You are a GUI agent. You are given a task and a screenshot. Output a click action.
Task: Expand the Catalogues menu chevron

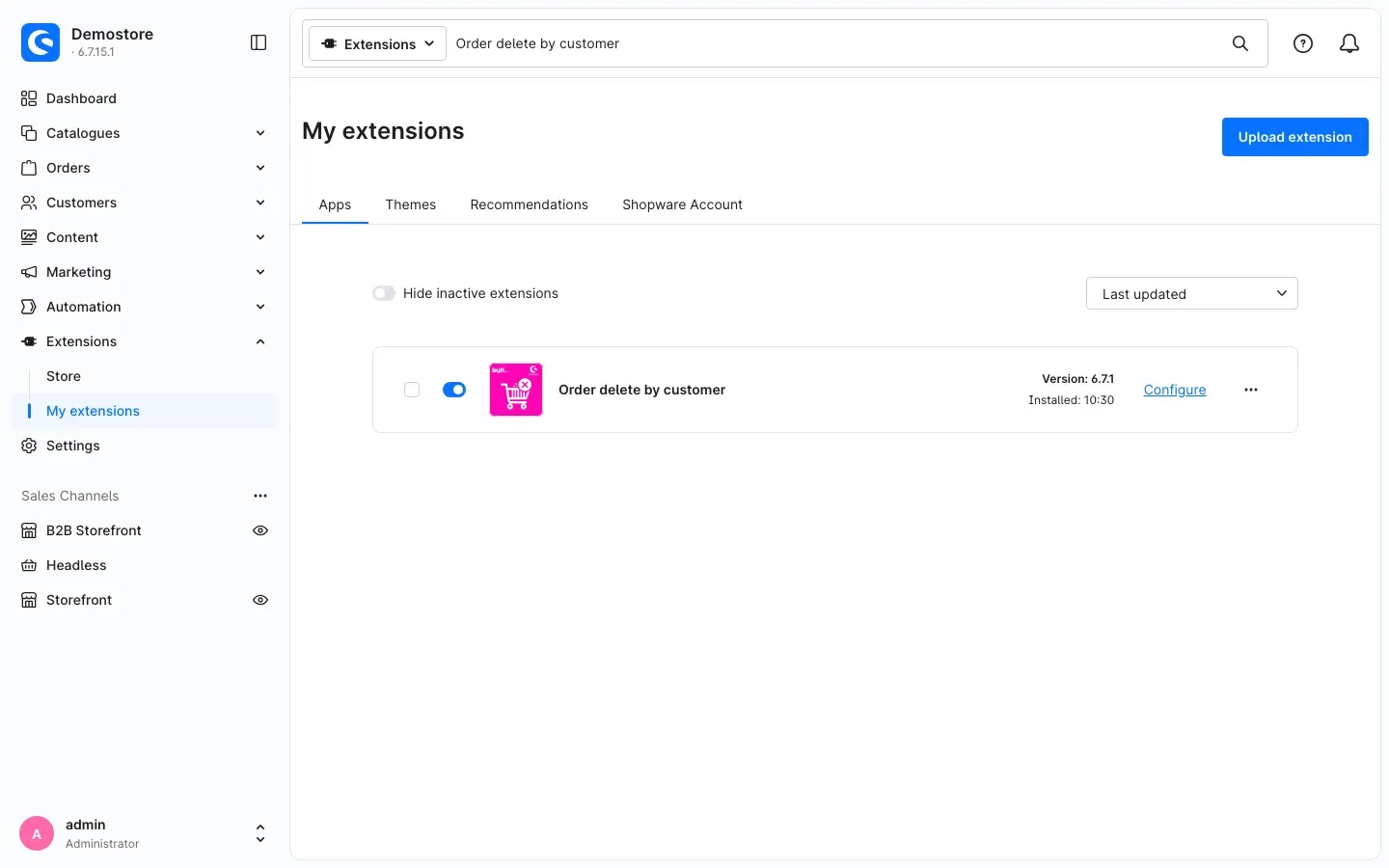(260, 133)
